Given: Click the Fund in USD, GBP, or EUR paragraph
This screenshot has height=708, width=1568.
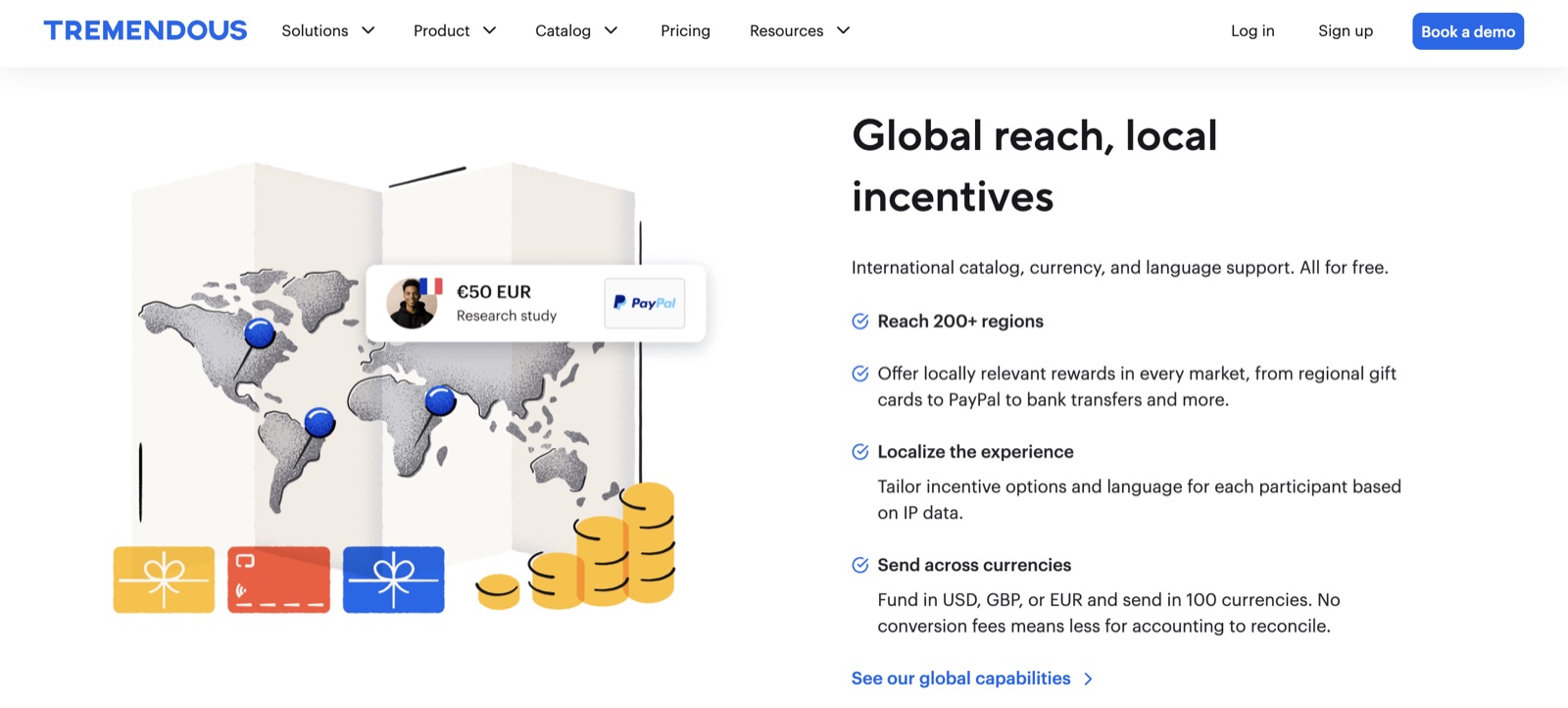Looking at the screenshot, I should click(1109, 613).
